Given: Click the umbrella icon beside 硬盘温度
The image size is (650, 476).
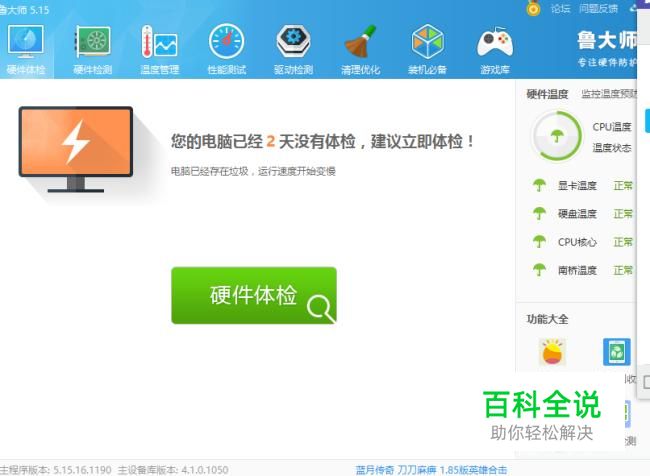Looking at the screenshot, I should [x=539, y=214].
